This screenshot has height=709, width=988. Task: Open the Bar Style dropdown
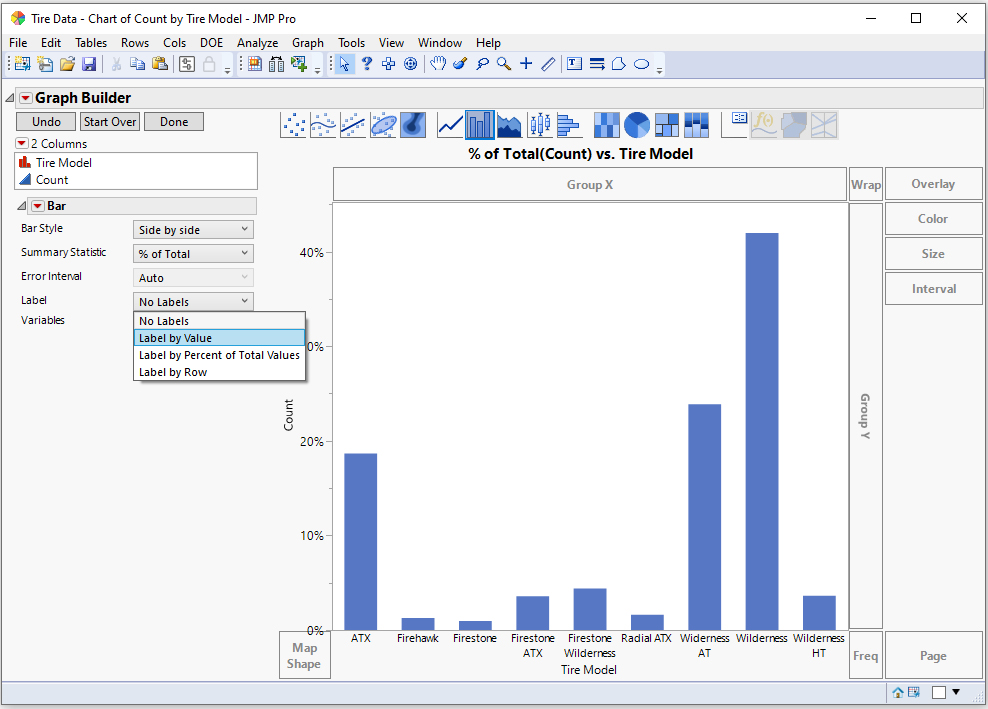click(192, 229)
